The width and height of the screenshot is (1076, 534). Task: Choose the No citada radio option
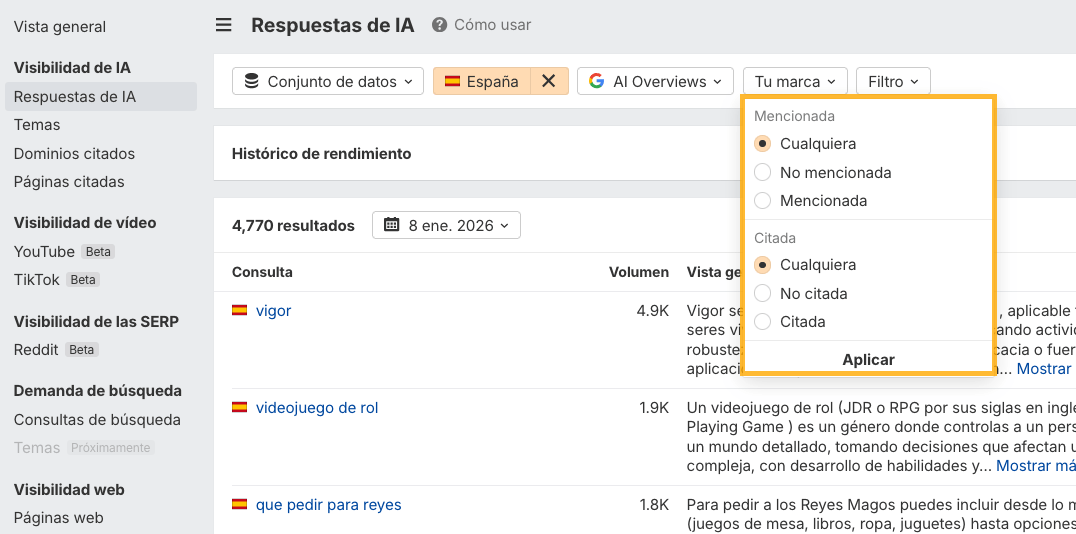(763, 294)
